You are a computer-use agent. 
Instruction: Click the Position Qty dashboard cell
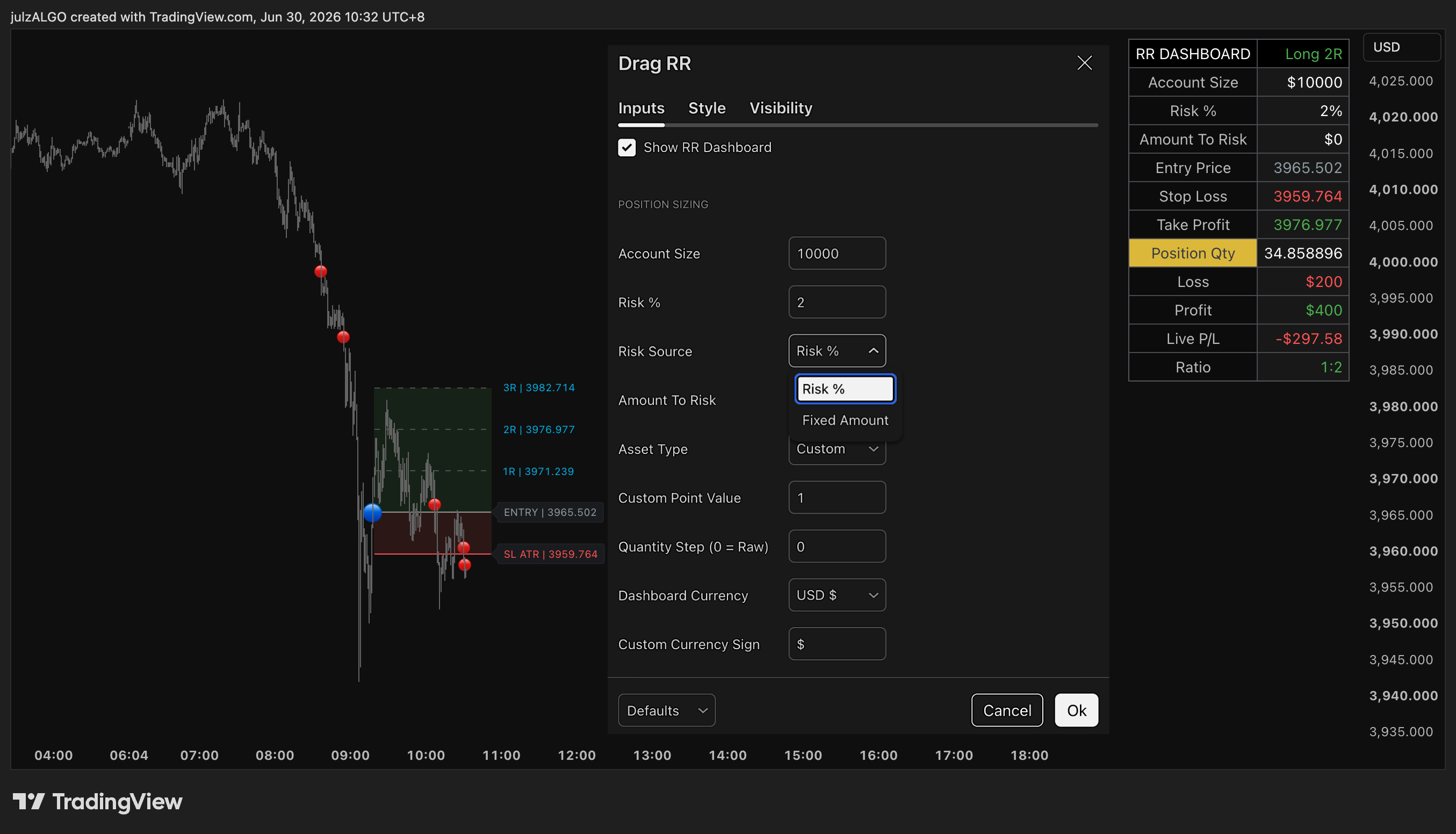coord(1193,253)
